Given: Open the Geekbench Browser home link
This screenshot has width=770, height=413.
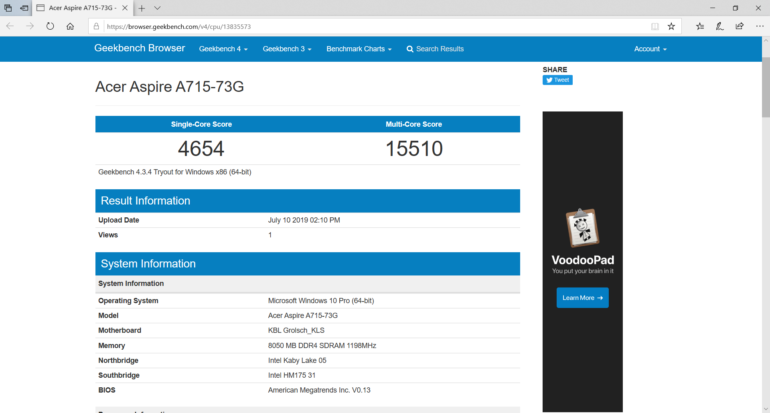Looking at the screenshot, I should click(139, 48).
